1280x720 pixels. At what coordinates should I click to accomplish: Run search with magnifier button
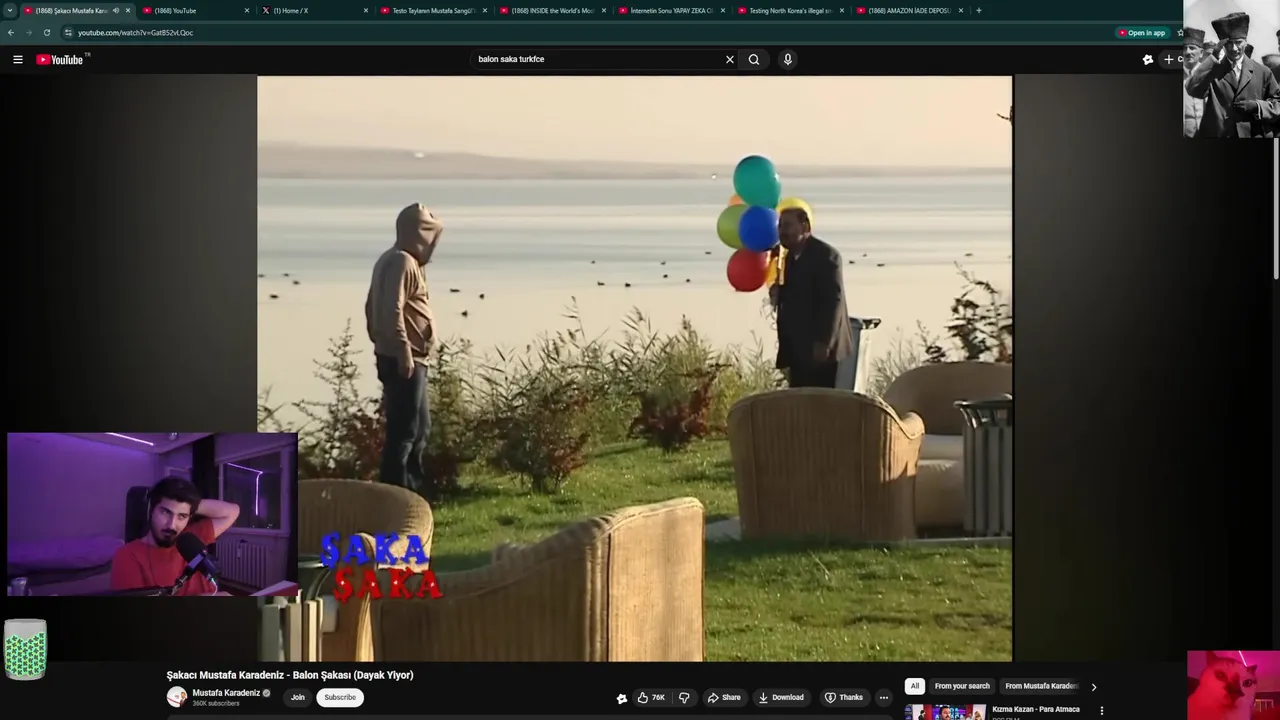(754, 60)
